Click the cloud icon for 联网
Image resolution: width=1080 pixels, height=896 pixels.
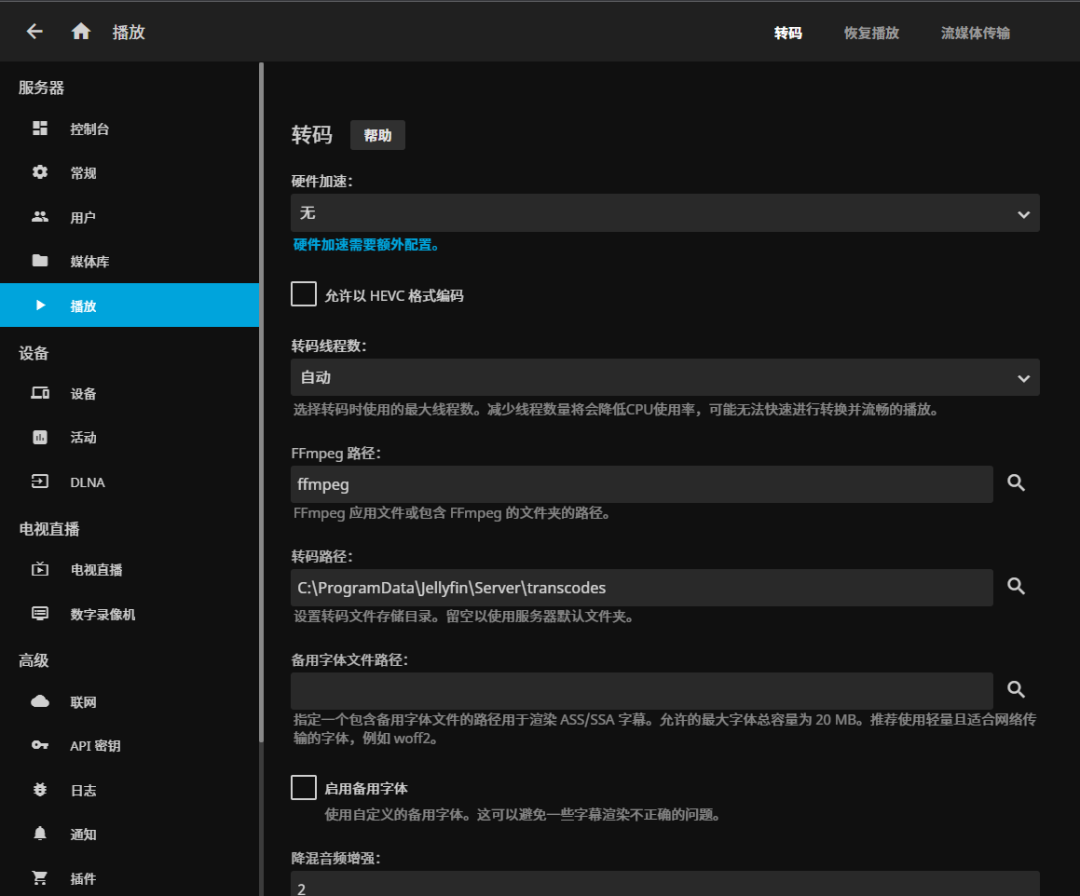point(40,702)
